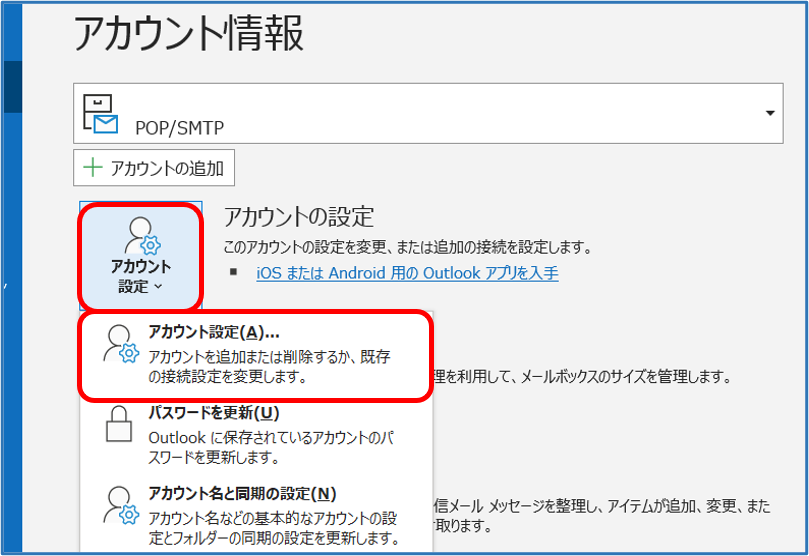
Task: Click text メッセージを整理し、アイテムが追加、変更
Action: coord(612,506)
